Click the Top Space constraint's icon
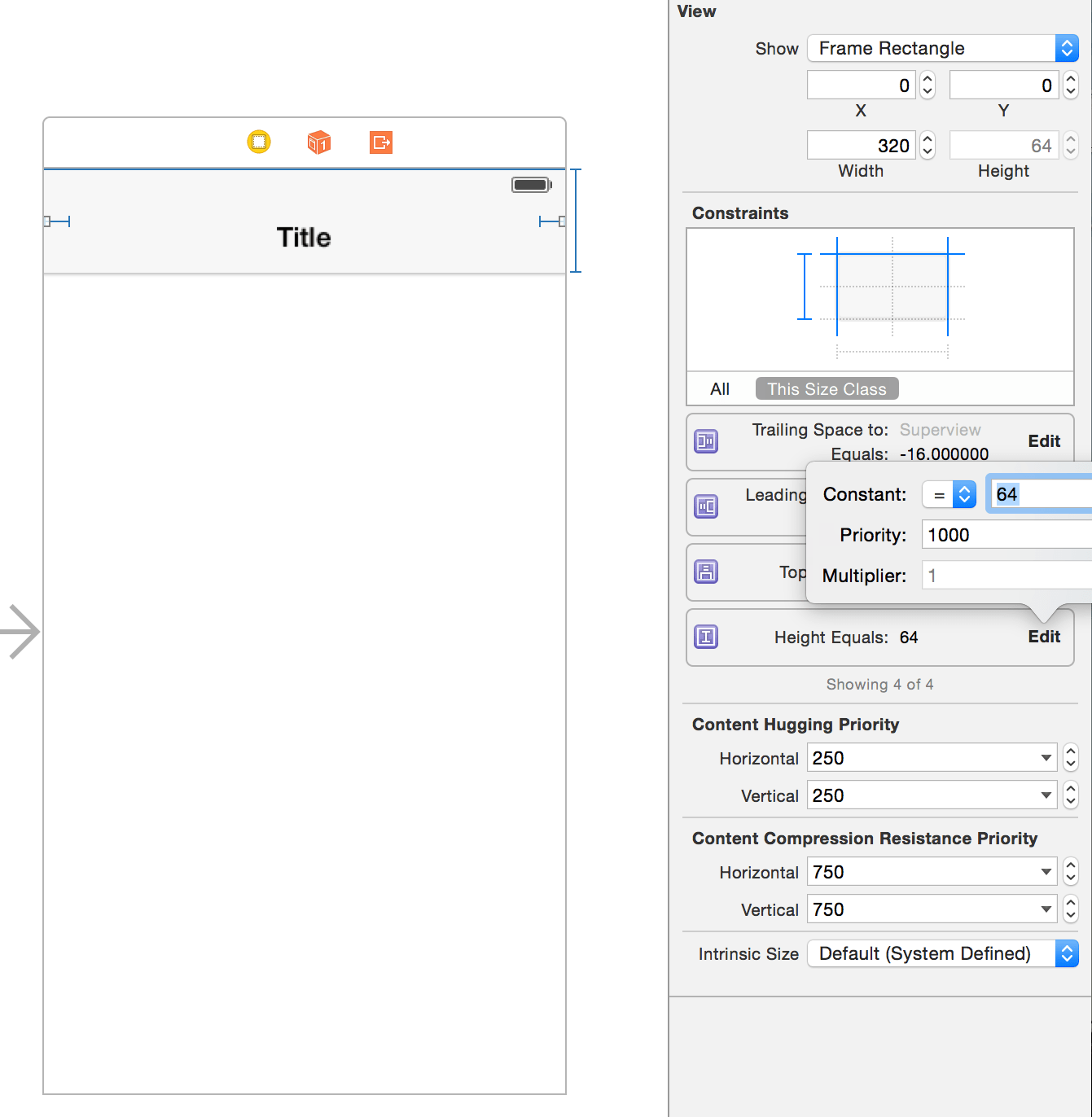This screenshot has height=1117, width=1092. pos(705,572)
